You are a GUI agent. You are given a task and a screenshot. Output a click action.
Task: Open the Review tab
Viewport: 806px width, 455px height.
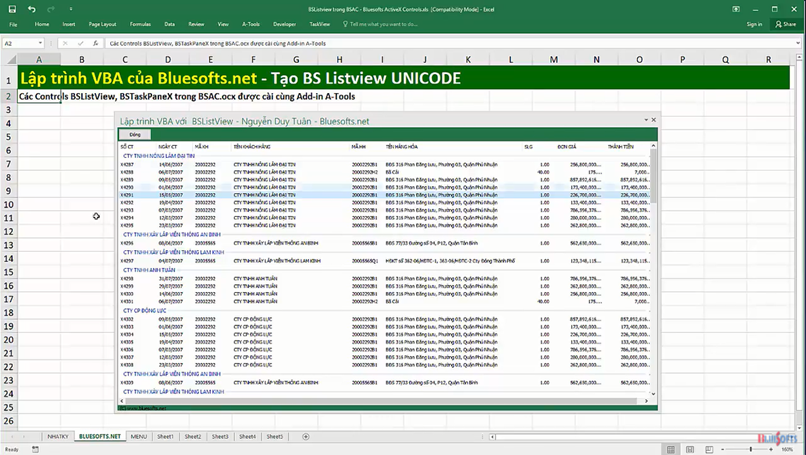pos(196,24)
